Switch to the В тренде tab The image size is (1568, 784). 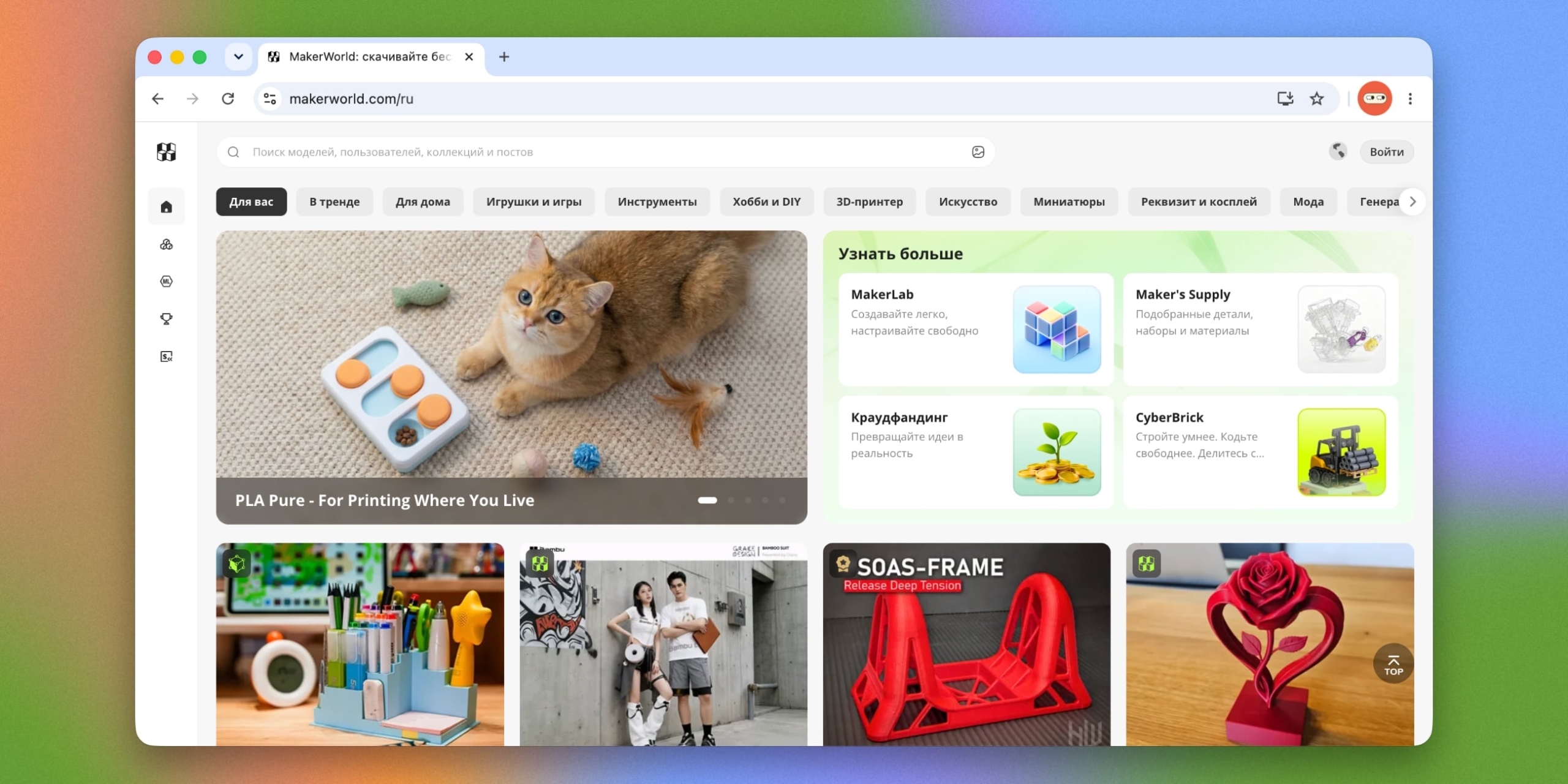click(x=334, y=202)
